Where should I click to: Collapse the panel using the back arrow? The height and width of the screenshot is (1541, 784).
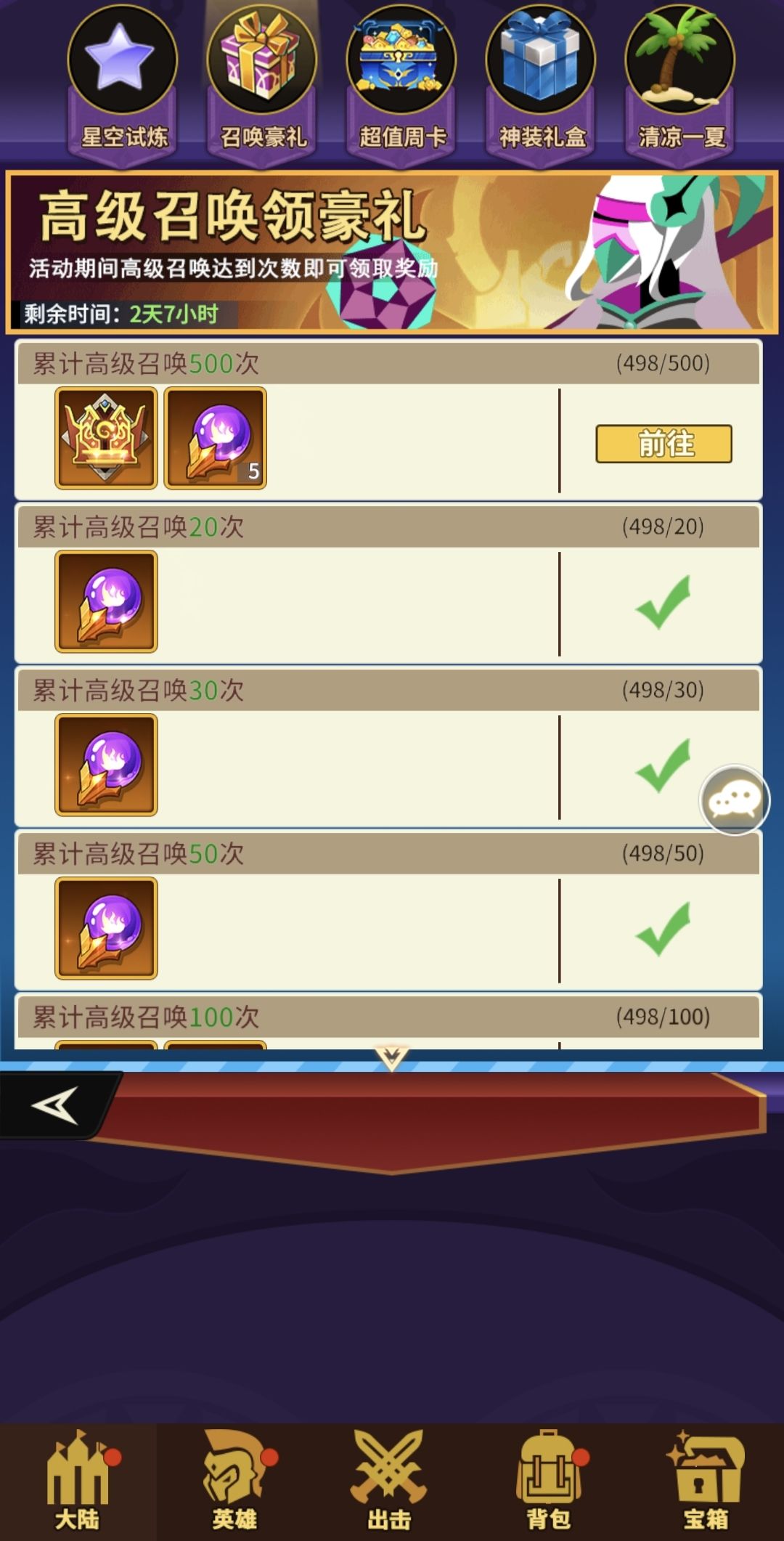tap(57, 1105)
